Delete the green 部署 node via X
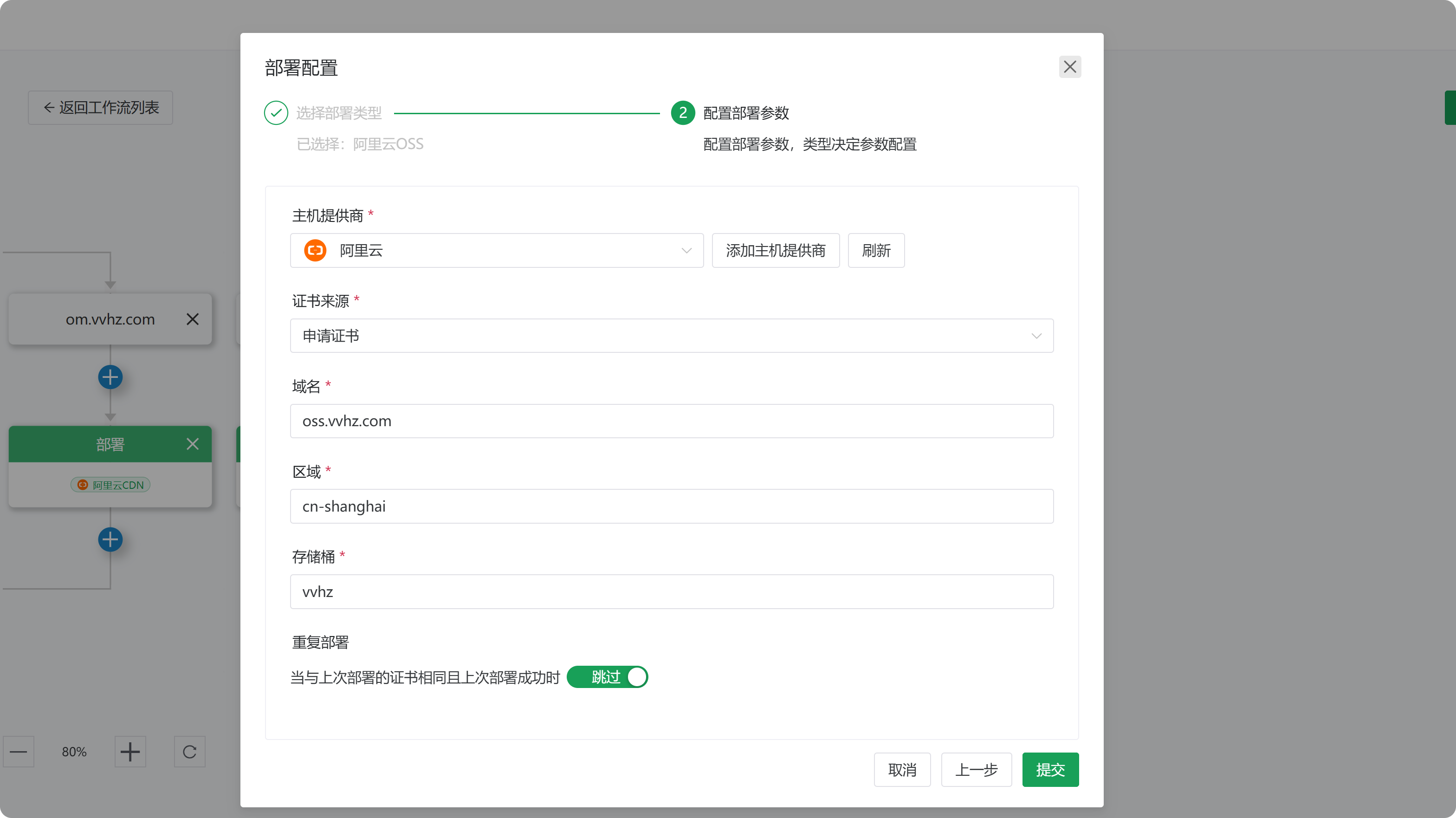 coord(192,444)
